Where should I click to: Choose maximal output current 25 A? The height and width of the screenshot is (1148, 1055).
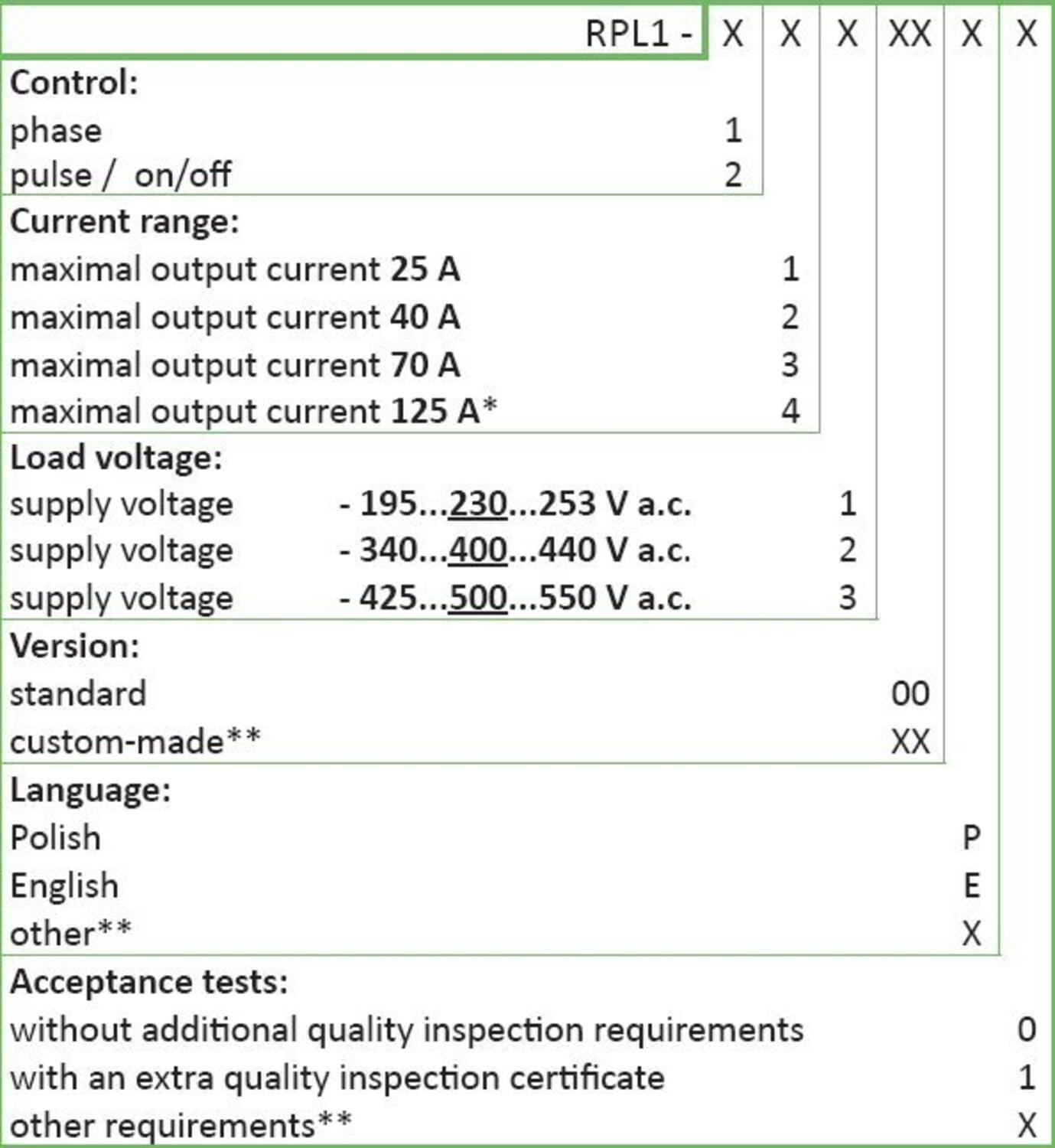(235, 269)
